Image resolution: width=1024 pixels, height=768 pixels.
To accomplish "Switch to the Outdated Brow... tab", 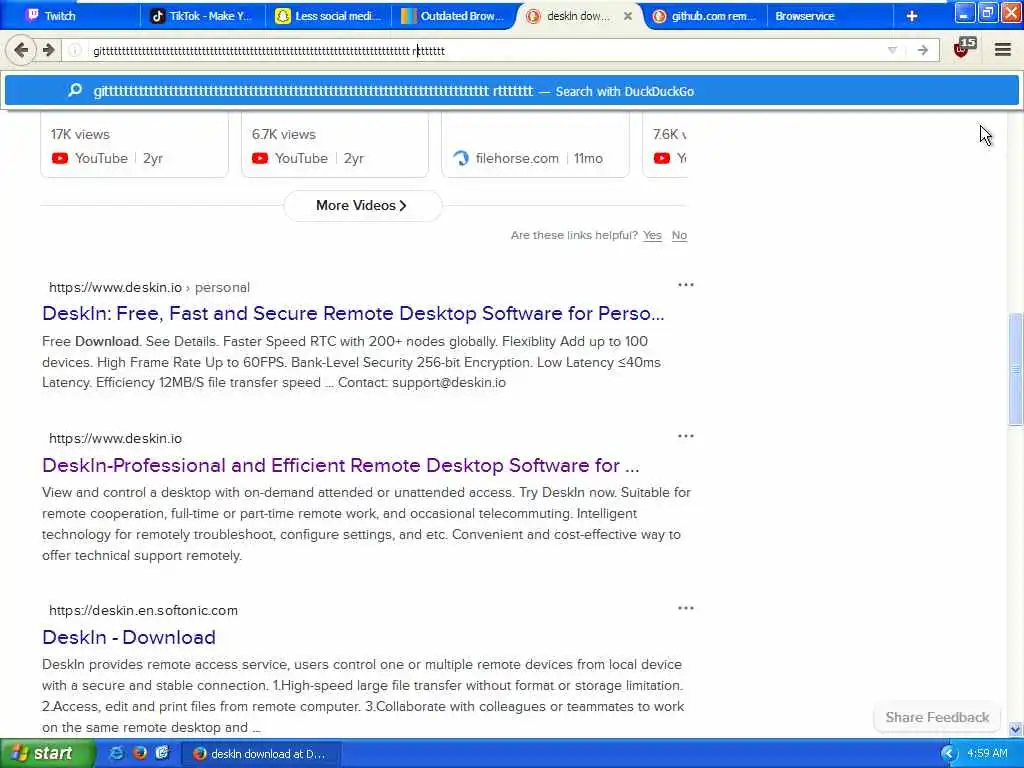I will (x=453, y=16).
